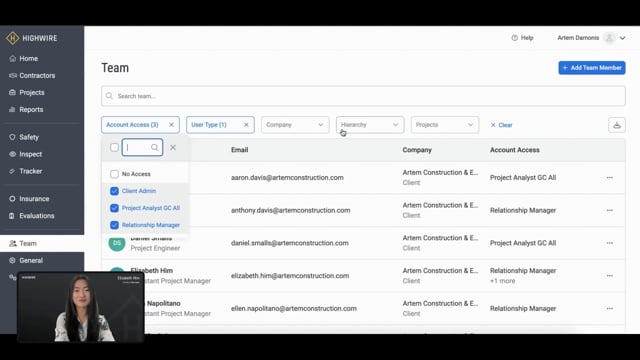
Task: Click the download export icon
Action: tap(617, 125)
